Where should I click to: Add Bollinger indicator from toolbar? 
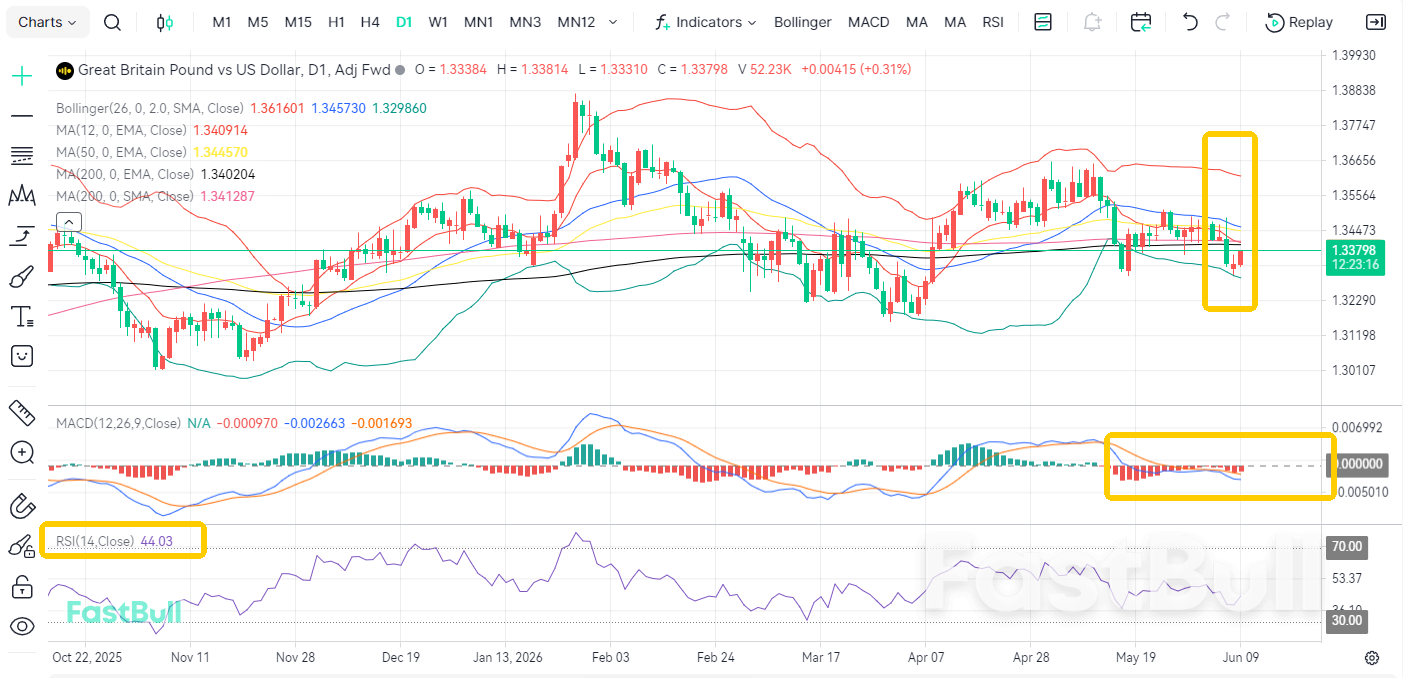click(803, 22)
